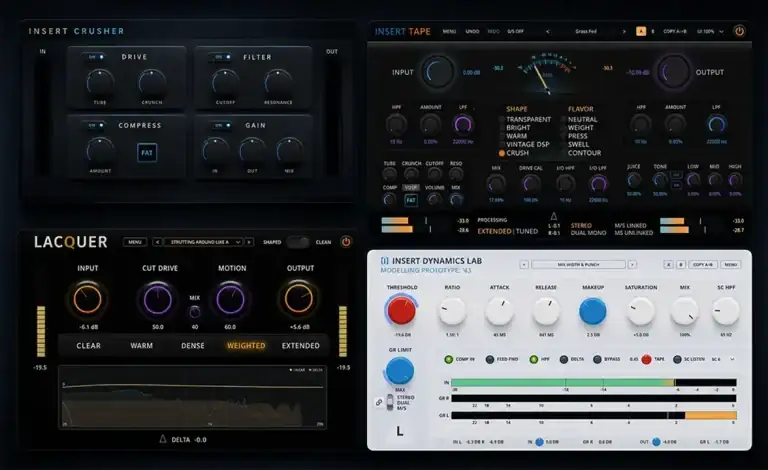Open the Lacquer preset dropdown

[203, 242]
